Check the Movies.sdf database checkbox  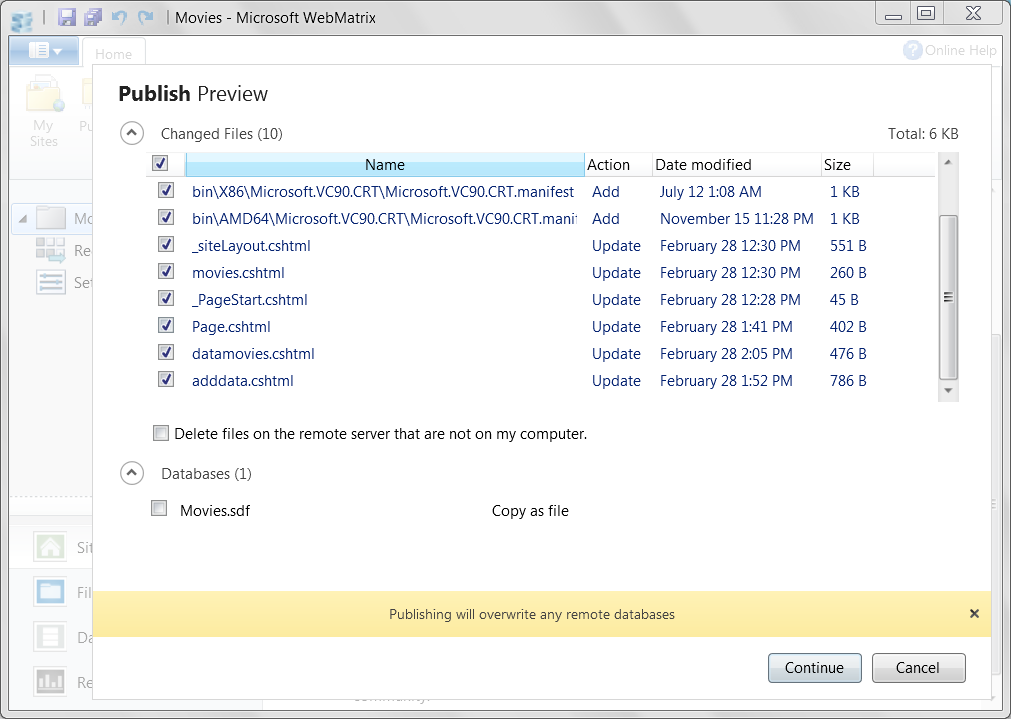[159, 509]
